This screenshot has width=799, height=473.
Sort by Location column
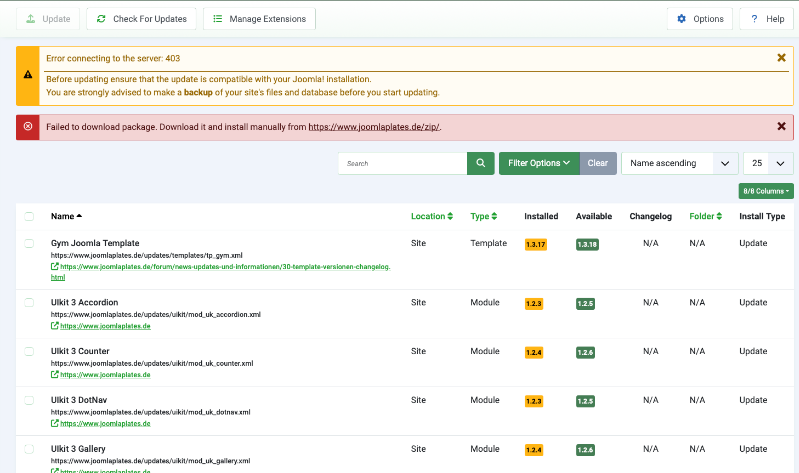(x=432, y=216)
